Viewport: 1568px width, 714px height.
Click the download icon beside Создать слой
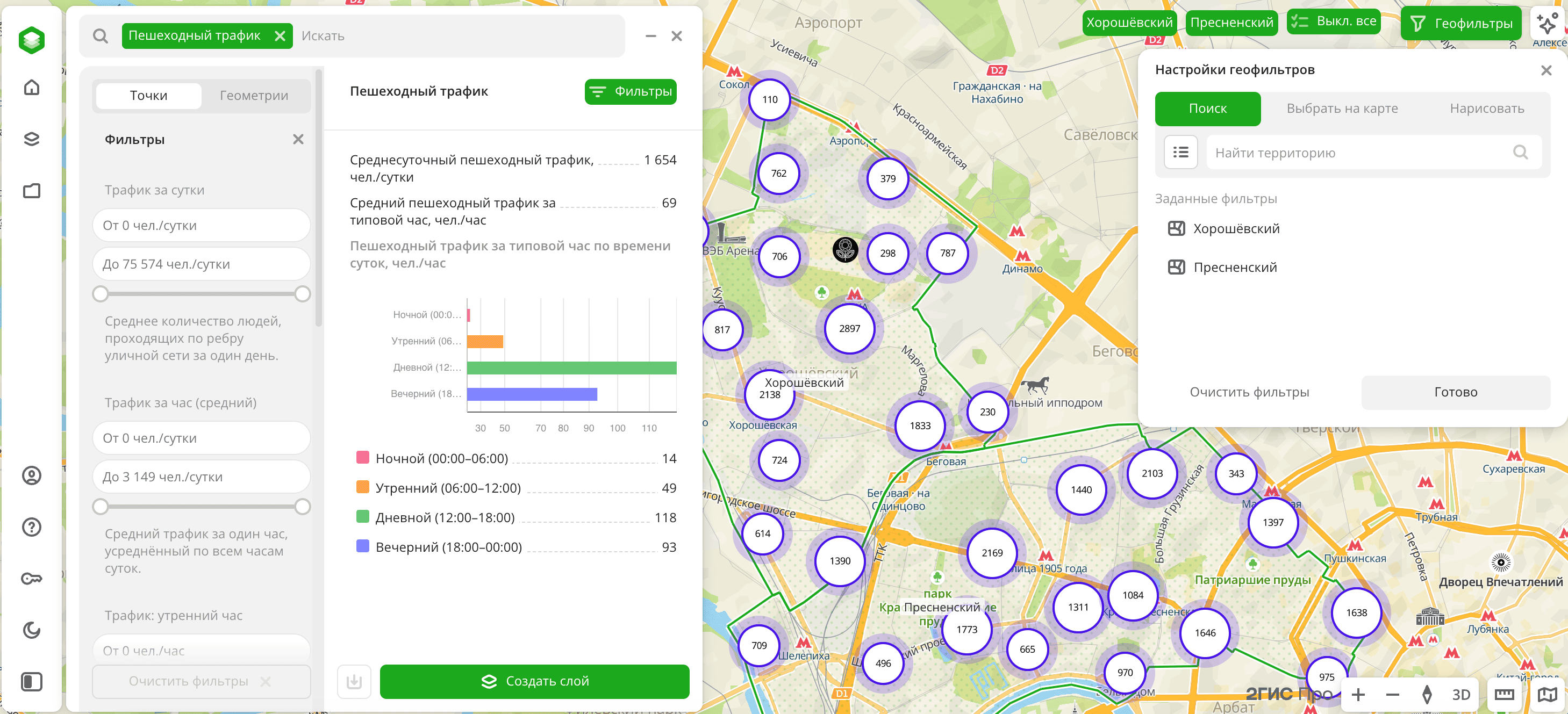click(354, 682)
